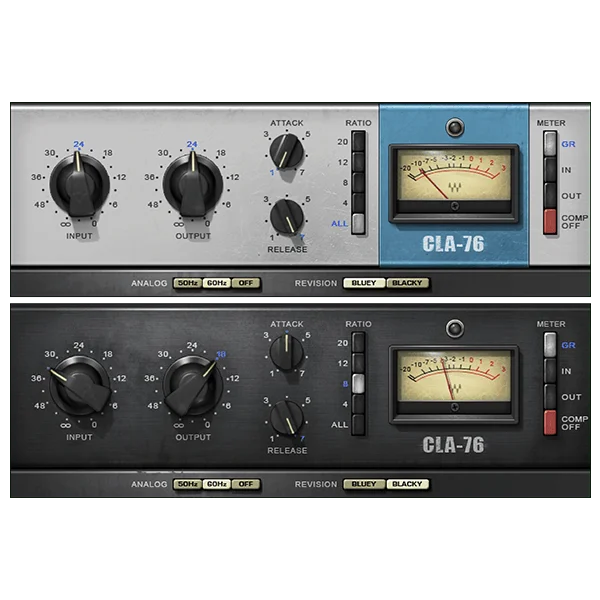Viewport: 600px width, 600px height.
Task: Click the Attack knob on Blacky unit
Action: coord(287,352)
